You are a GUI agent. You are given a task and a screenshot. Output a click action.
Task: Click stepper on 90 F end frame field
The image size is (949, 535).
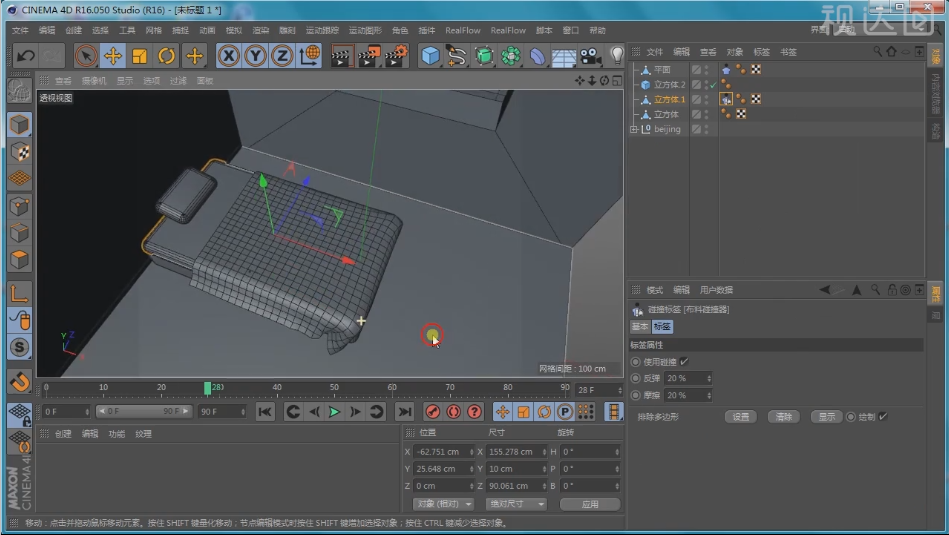243,412
